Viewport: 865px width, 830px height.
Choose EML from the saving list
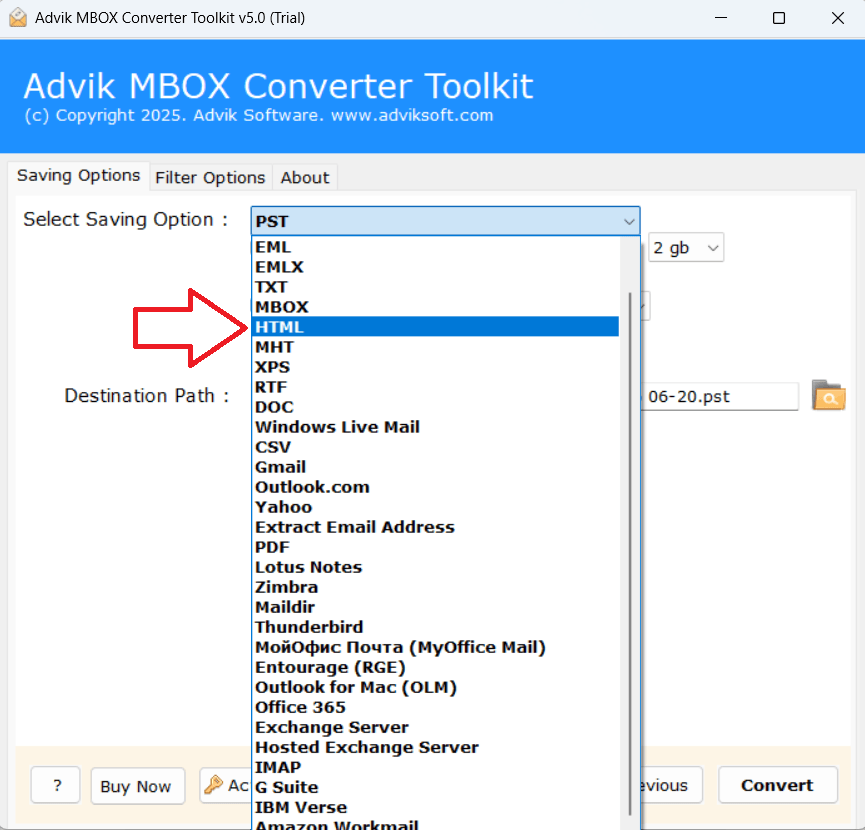coord(435,247)
